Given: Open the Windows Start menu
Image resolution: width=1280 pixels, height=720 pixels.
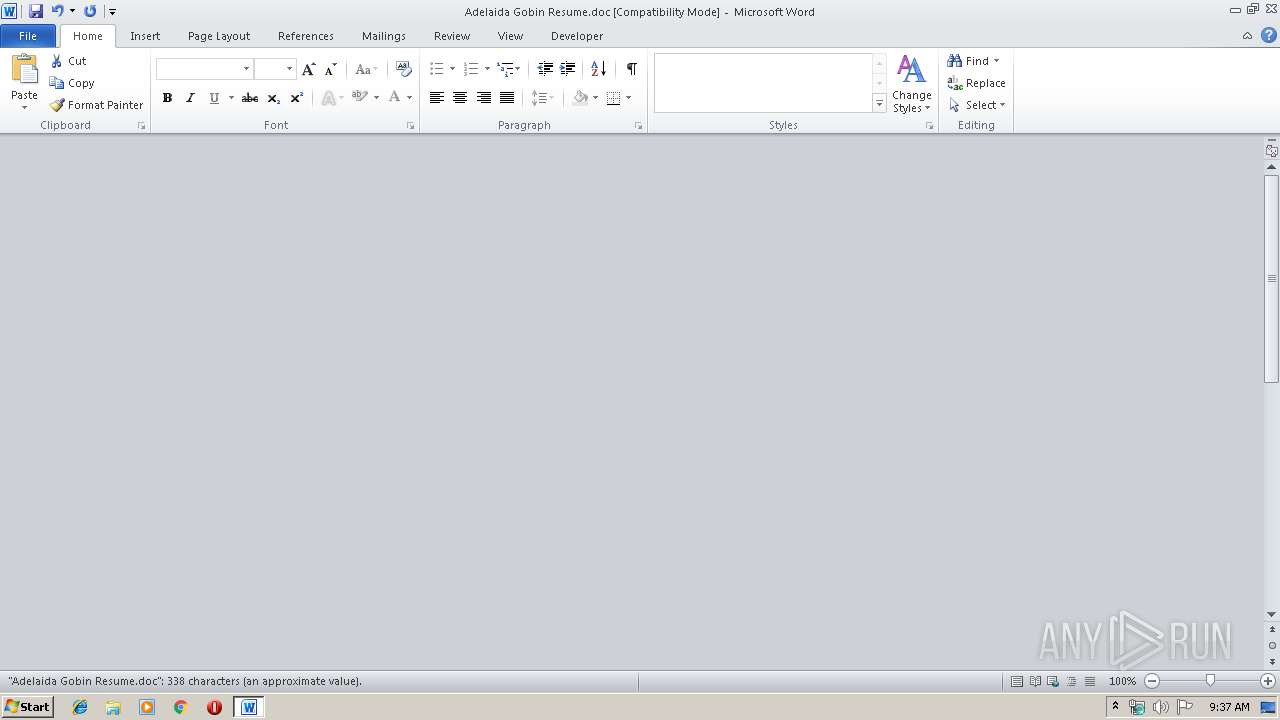Looking at the screenshot, I should pyautogui.click(x=28, y=707).
